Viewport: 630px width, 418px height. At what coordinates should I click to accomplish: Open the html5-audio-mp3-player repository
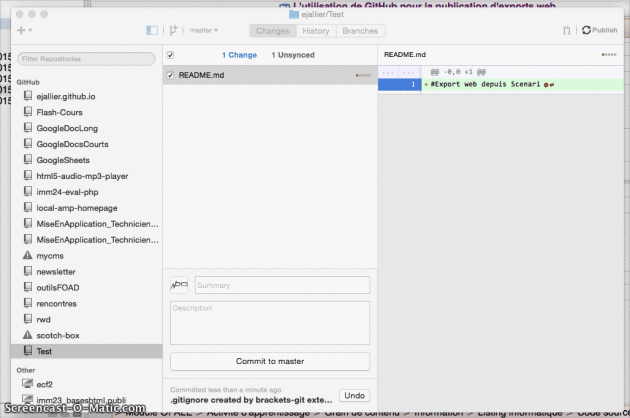(82, 176)
